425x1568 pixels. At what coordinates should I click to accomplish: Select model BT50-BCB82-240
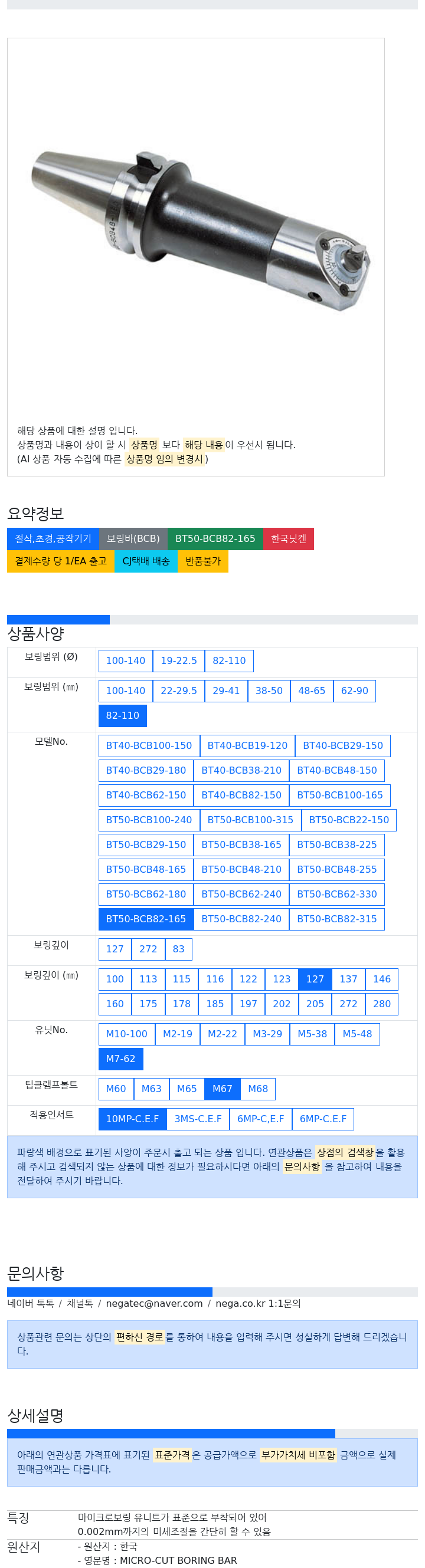pos(242,920)
